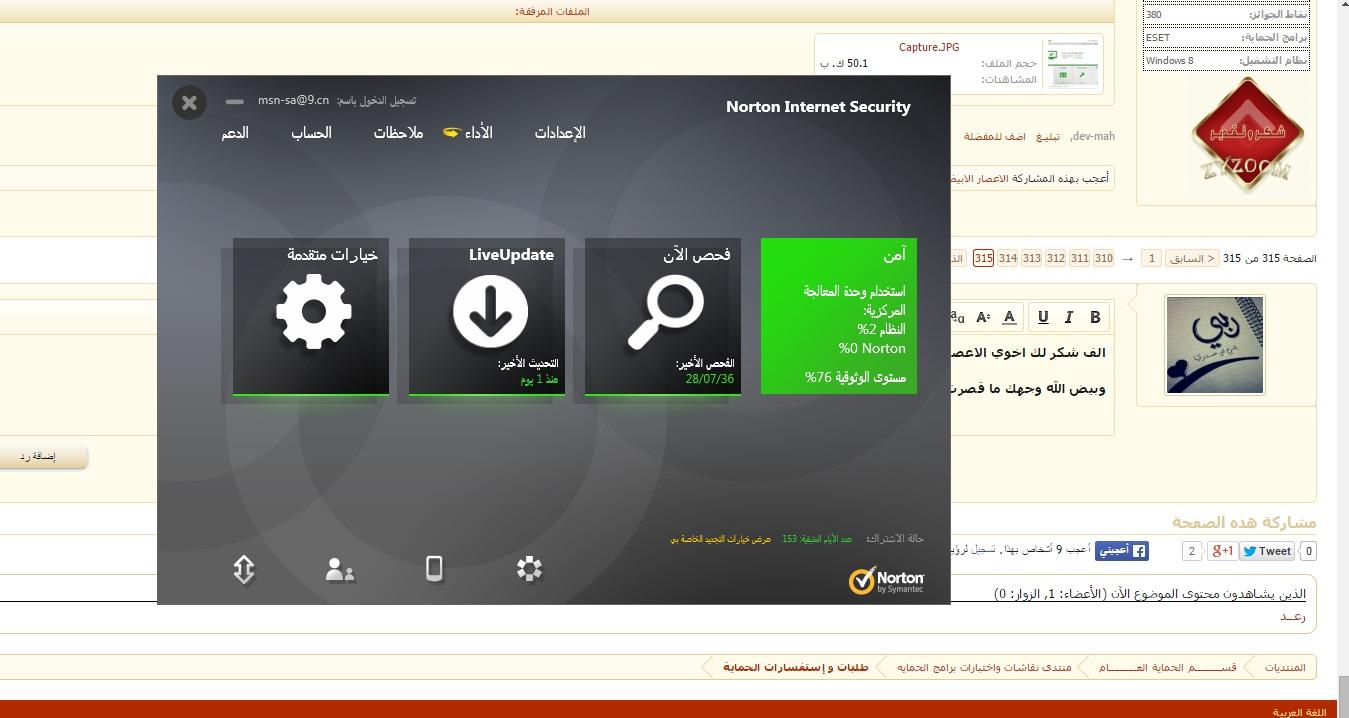Open the green secure status tile
The width and height of the screenshot is (1349, 718).
[839, 316]
